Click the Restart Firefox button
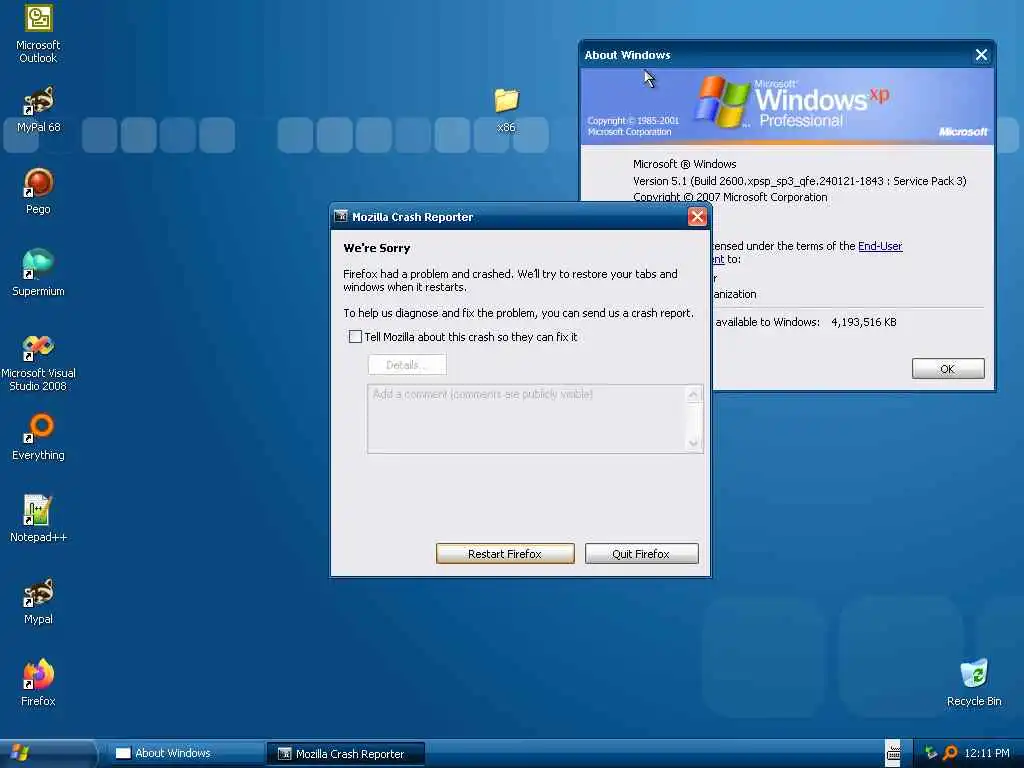The image size is (1024, 768). [x=505, y=554]
